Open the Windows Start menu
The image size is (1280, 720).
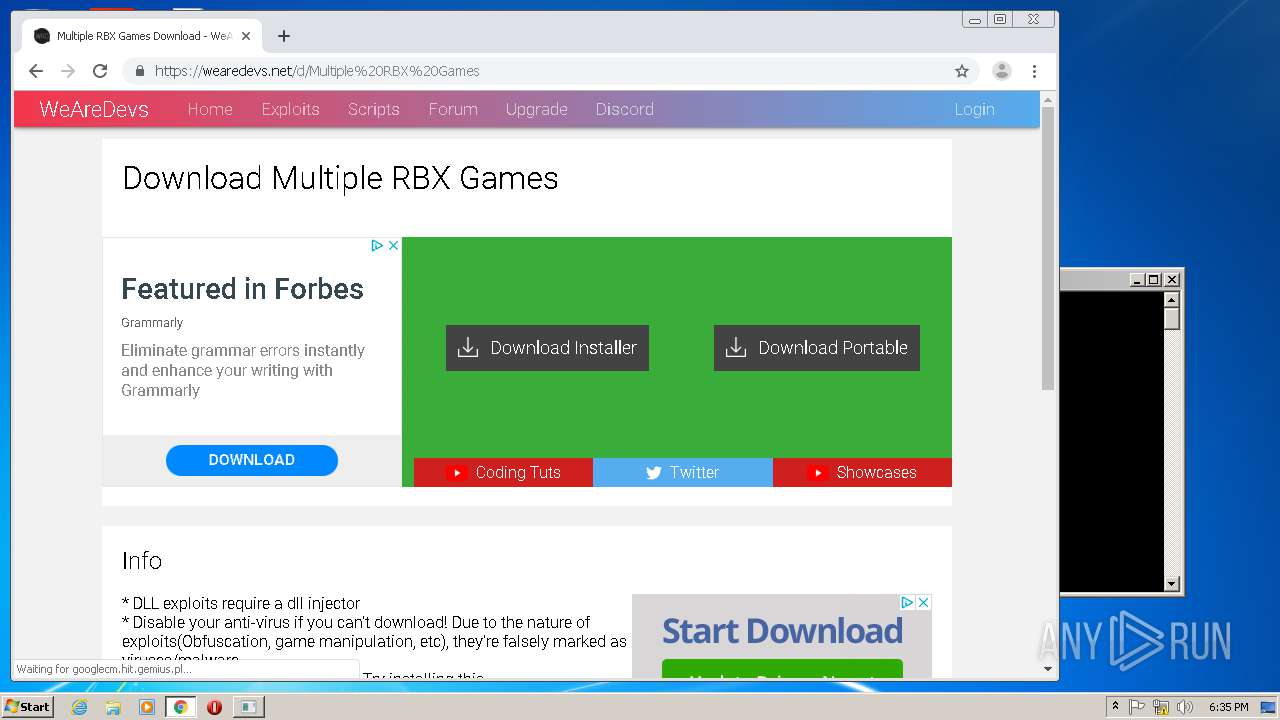[27, 706]
